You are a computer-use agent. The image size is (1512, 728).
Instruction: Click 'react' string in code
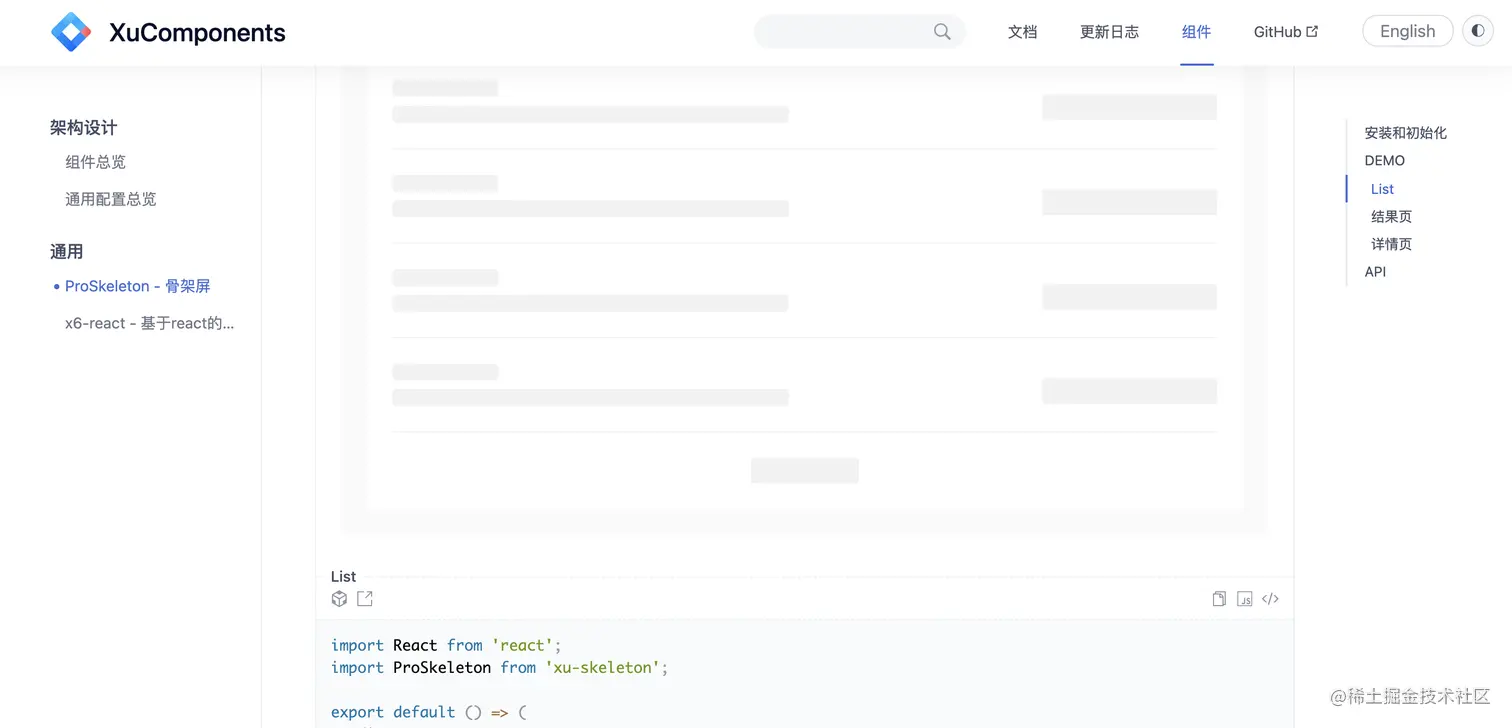coord(522,645)
